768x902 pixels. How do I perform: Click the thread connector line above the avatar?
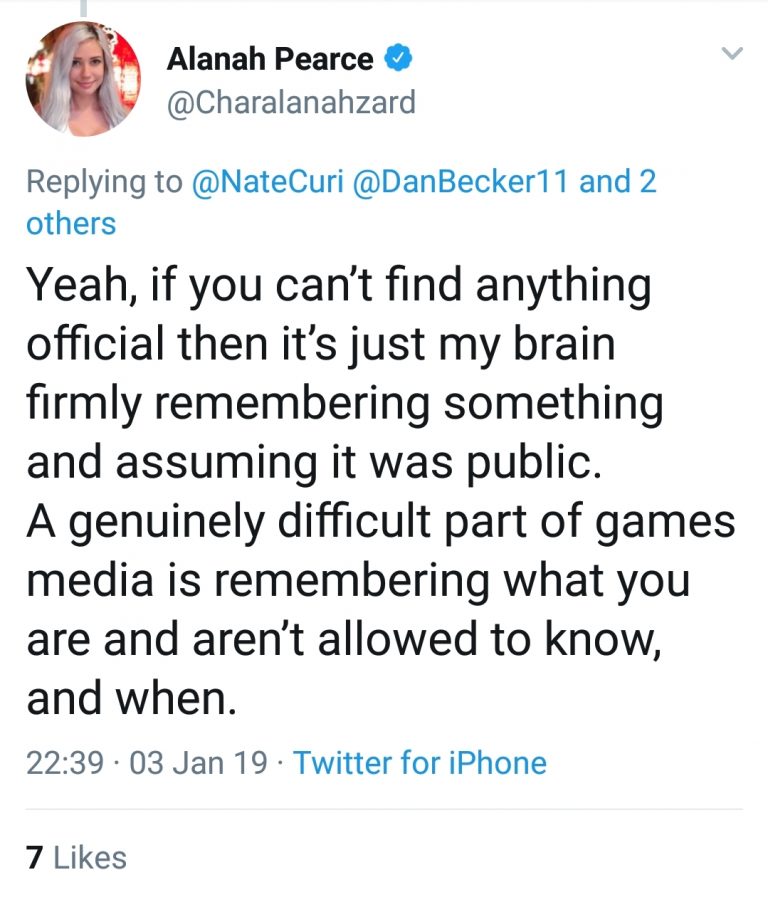click(x=84, y=8)
